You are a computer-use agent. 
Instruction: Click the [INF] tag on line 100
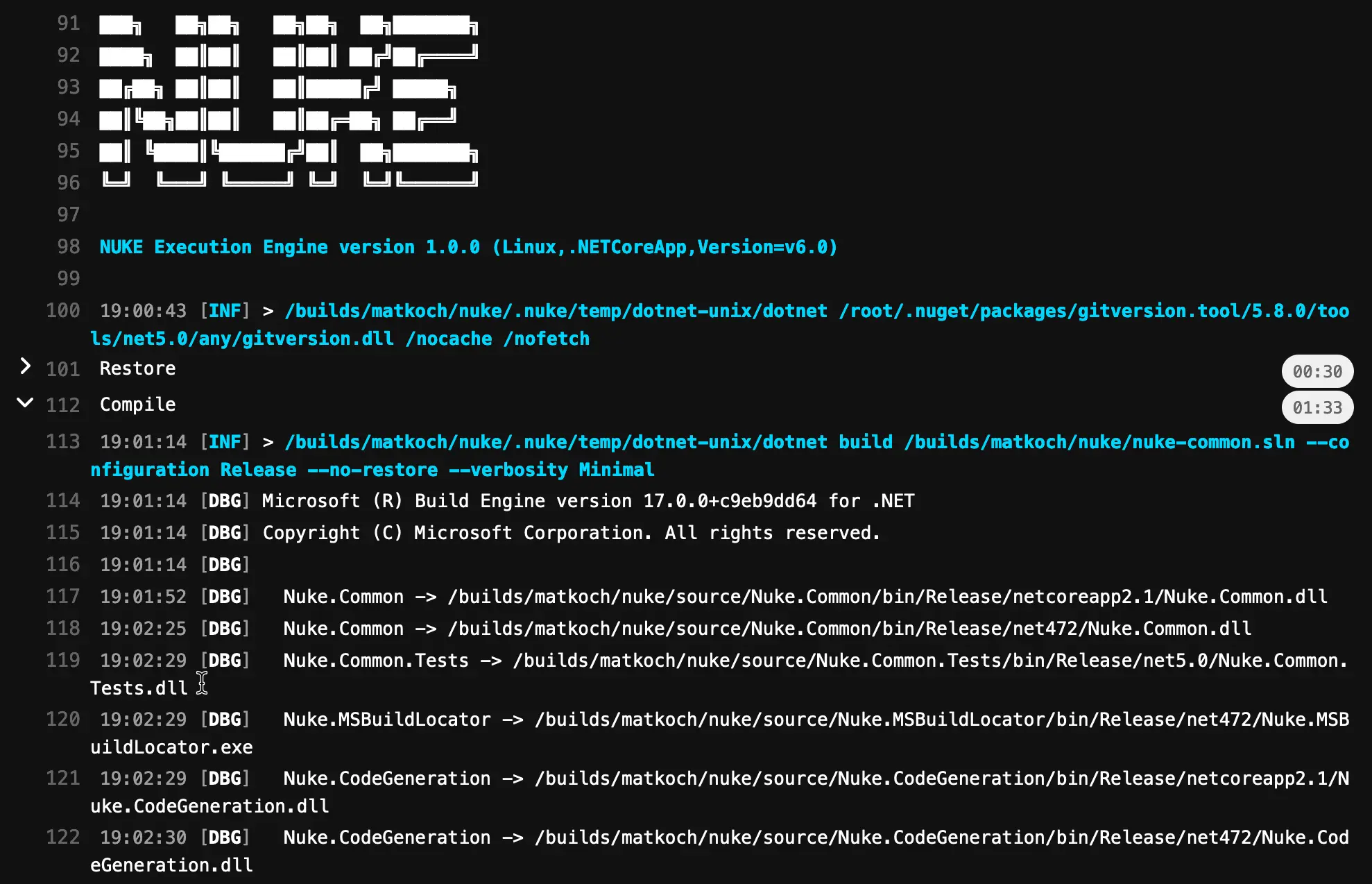pos(225,311)
